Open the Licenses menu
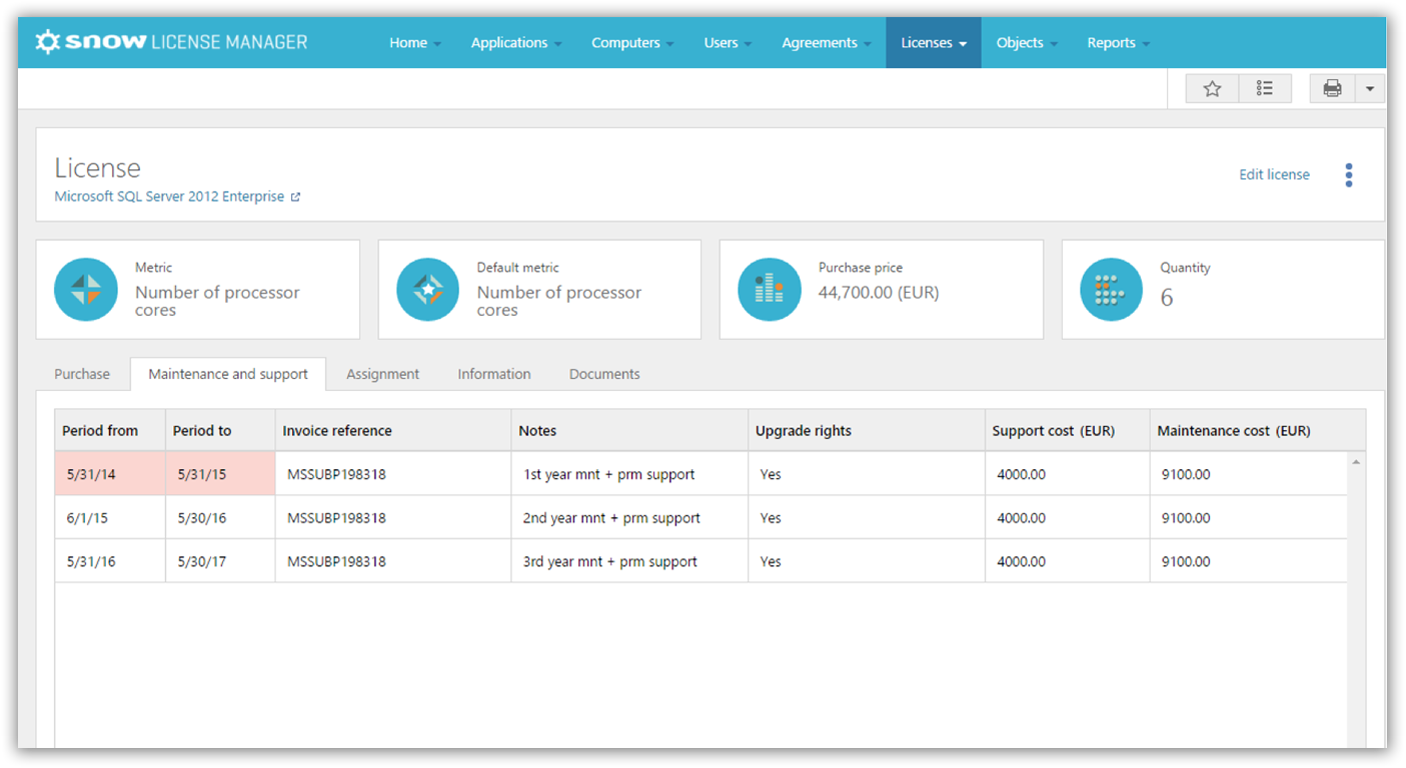Image resolution: width=1406 pixels, height=768 pixels. (x=934, y=43)
